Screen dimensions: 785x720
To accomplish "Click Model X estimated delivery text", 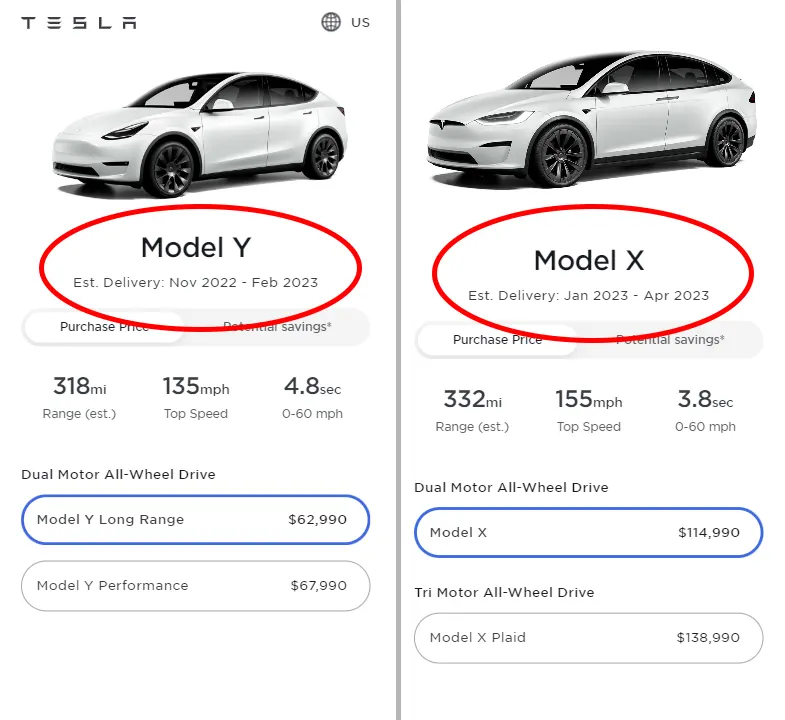I will coord(588,296).
